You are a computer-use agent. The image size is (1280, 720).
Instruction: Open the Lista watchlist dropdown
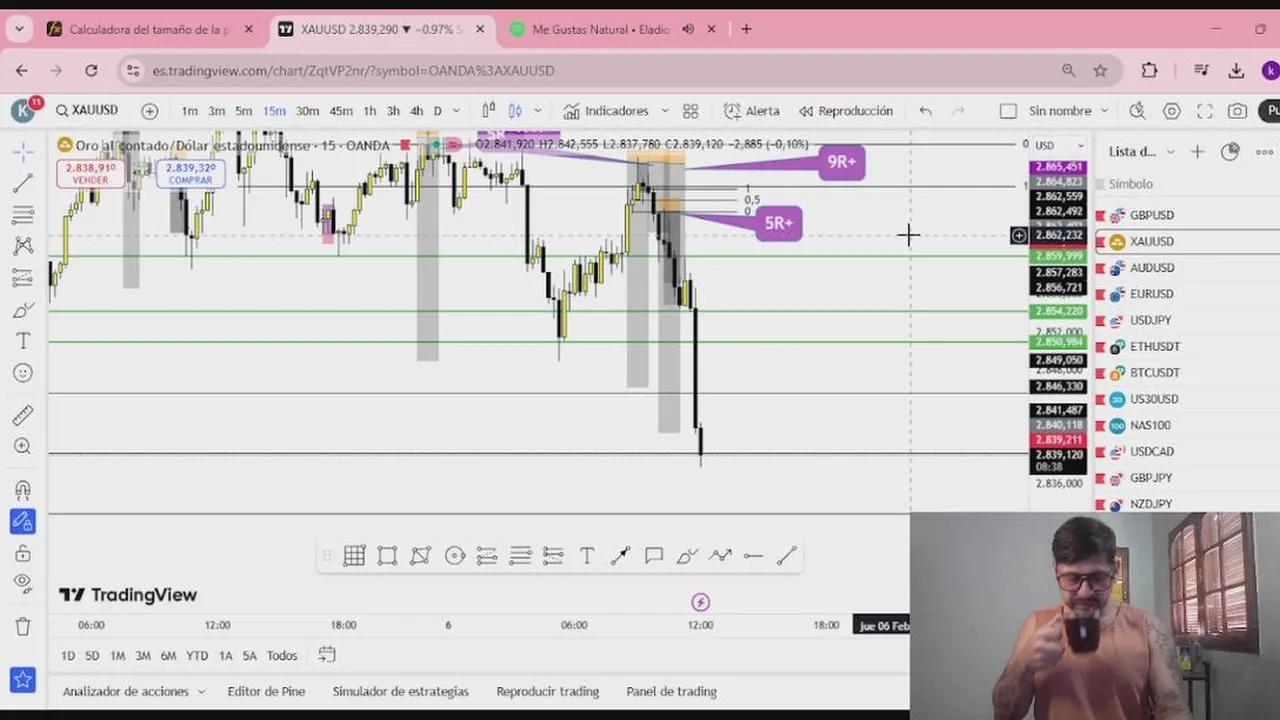click(1141, 152)
